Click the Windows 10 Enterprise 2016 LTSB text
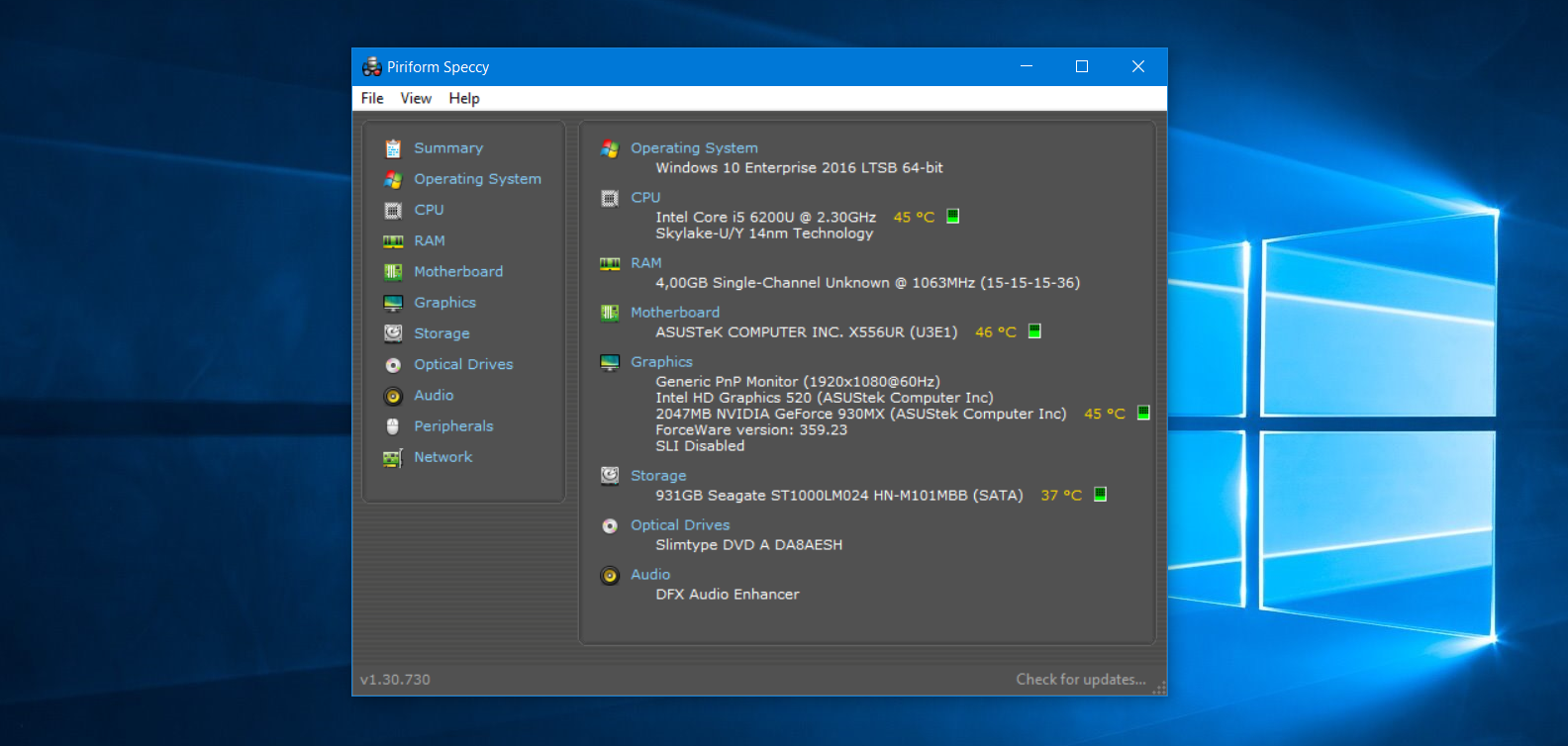Viewport: 1568px width, 746px height. point(799,168)
